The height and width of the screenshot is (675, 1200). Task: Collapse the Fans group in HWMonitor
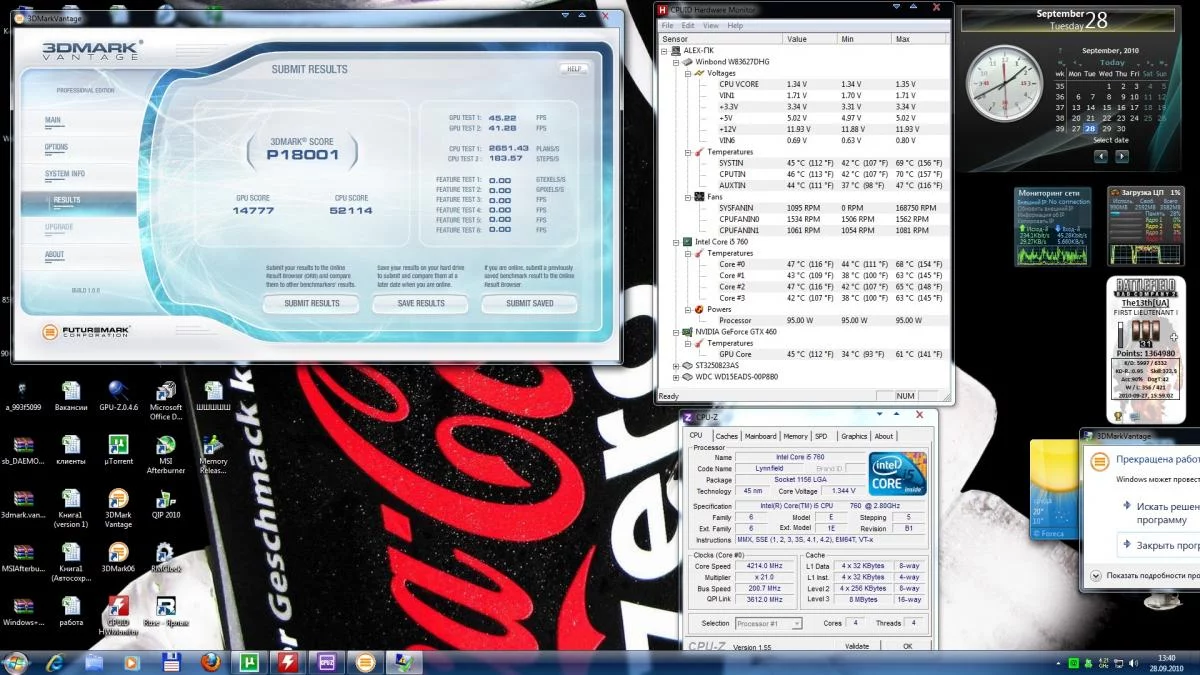click(688, 197)
